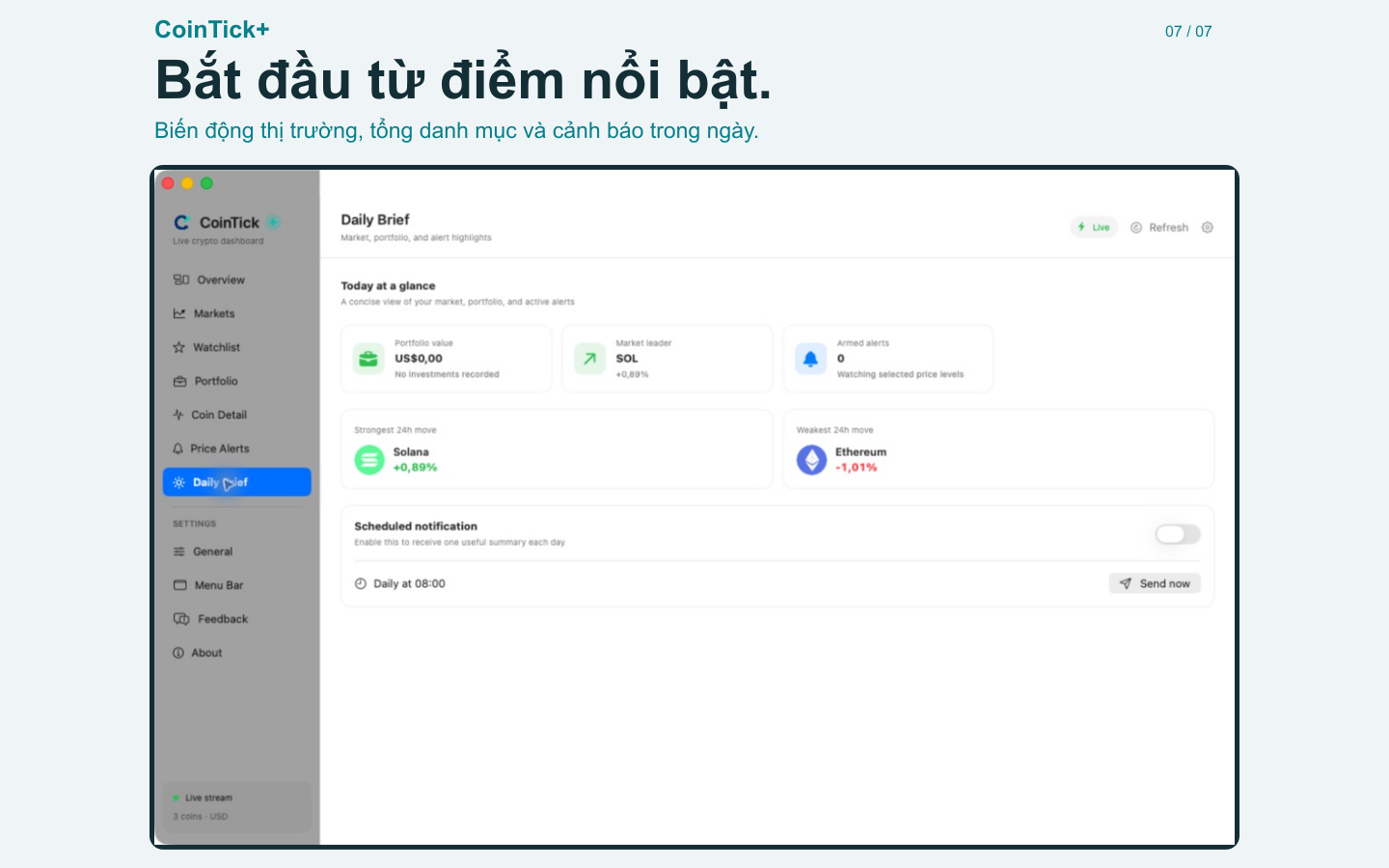The image size is (1389, 868).
Task: Click the clock icon beside Daily at 08:00
Action: coord(361,583)
